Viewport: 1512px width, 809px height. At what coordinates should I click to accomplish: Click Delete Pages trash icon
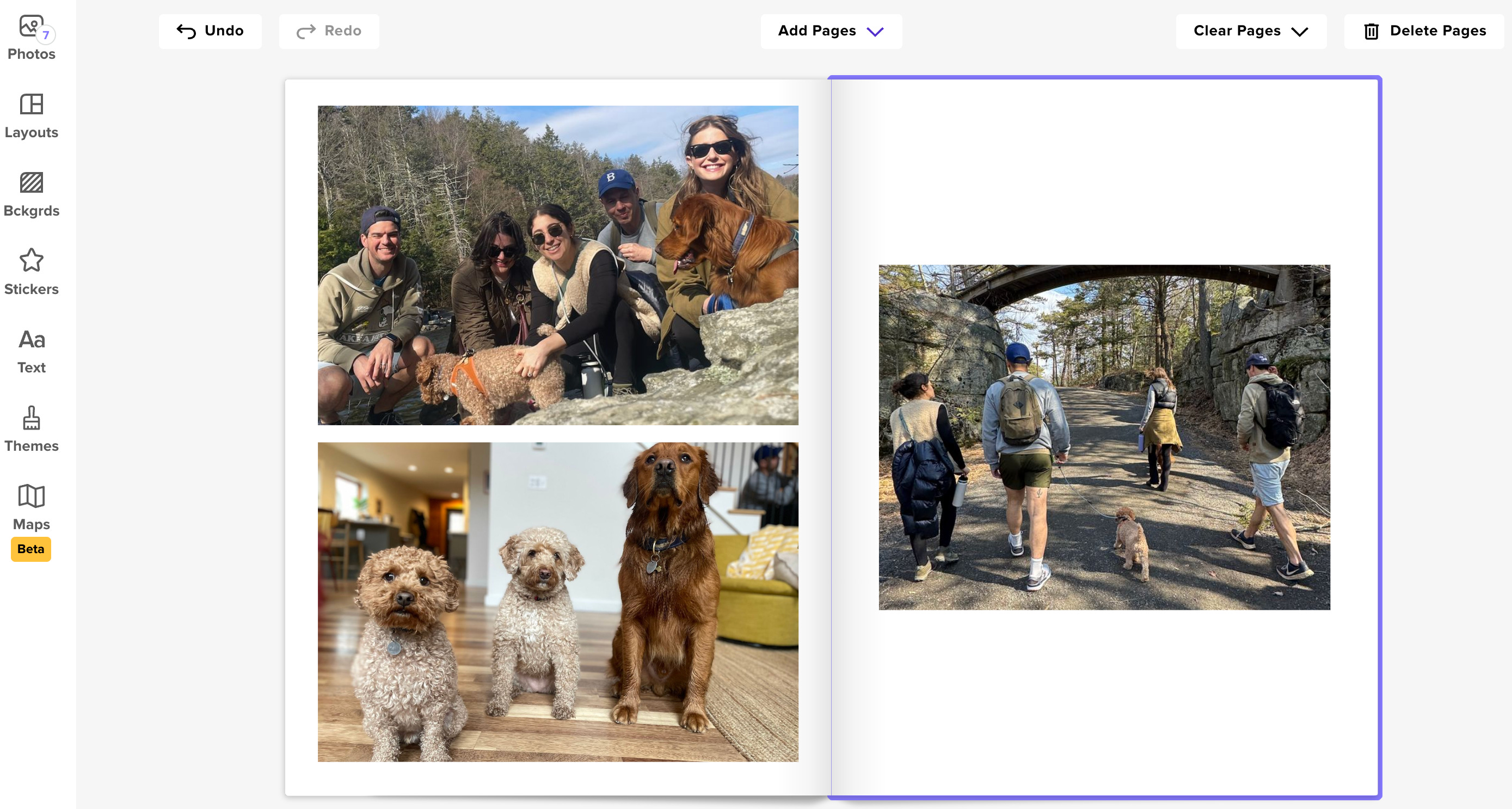(x=1370, y=31)
